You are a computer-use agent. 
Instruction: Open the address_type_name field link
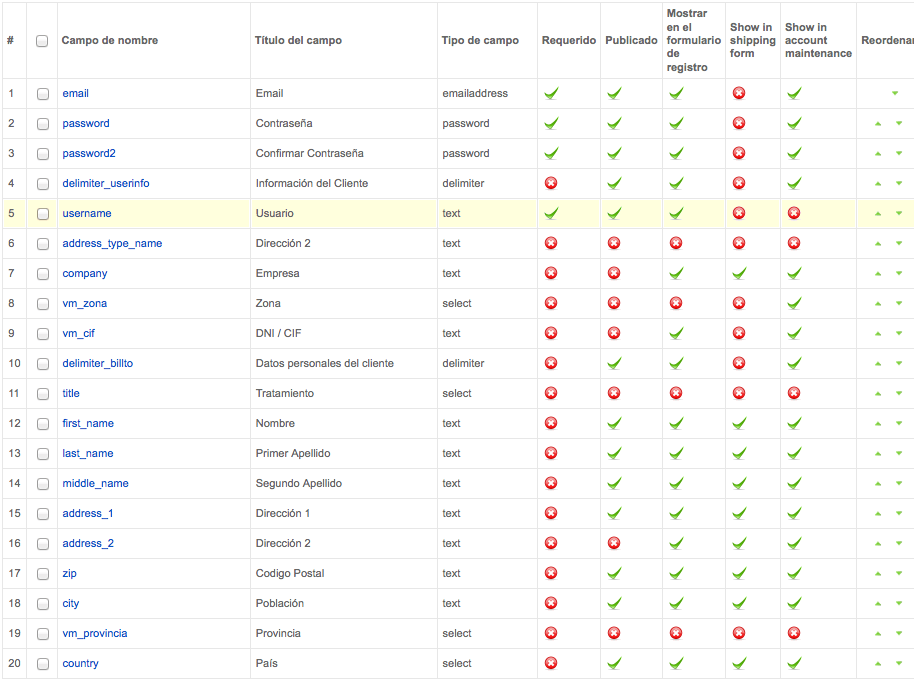(112, 244)
